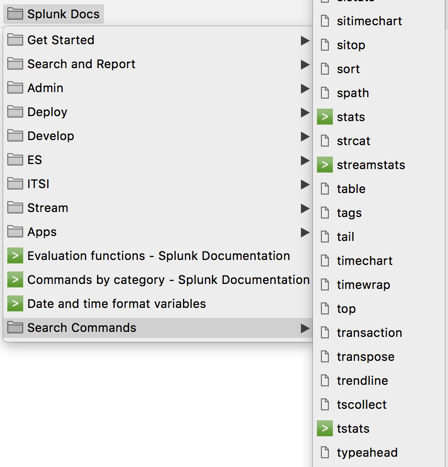This screenshot has width=448, height=467.
Task: Select the transpose bookmark
Action: (380, 357)
